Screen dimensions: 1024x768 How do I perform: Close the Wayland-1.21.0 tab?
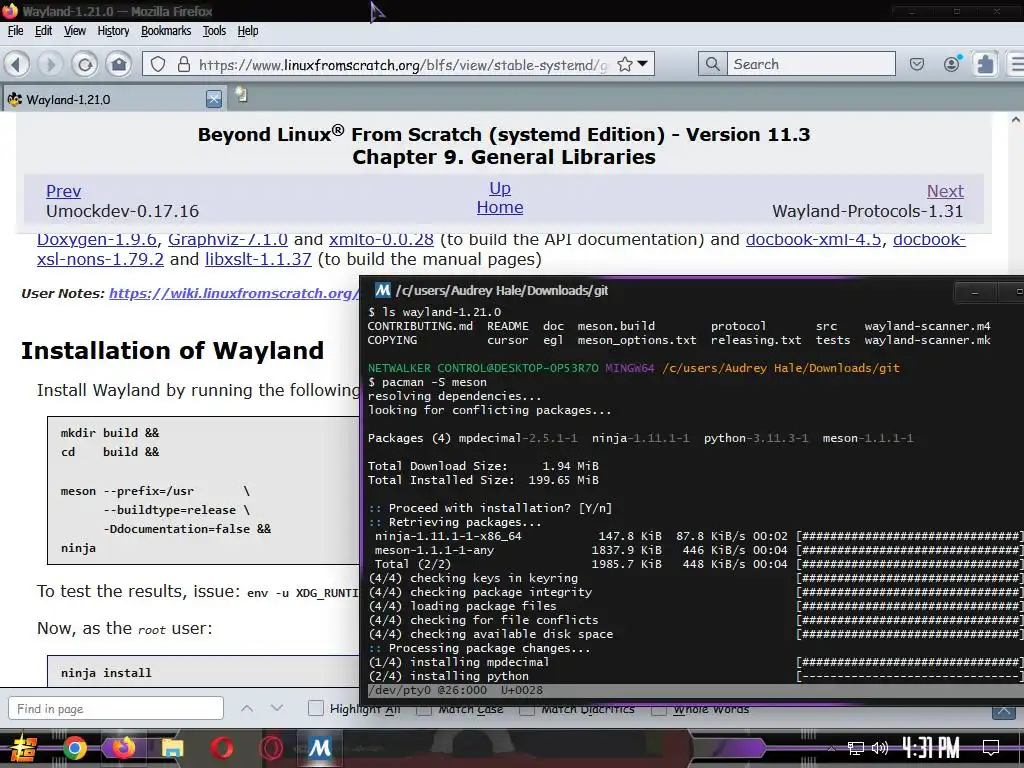tap(214, 99)
